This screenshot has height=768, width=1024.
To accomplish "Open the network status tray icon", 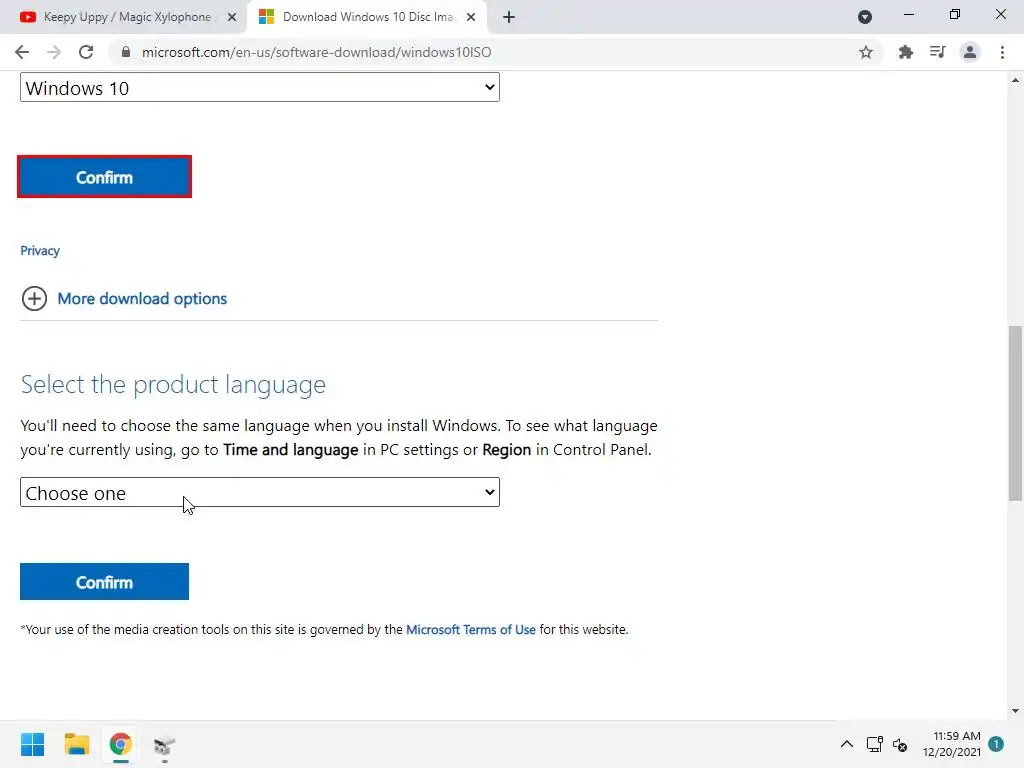I will (874, 744).
